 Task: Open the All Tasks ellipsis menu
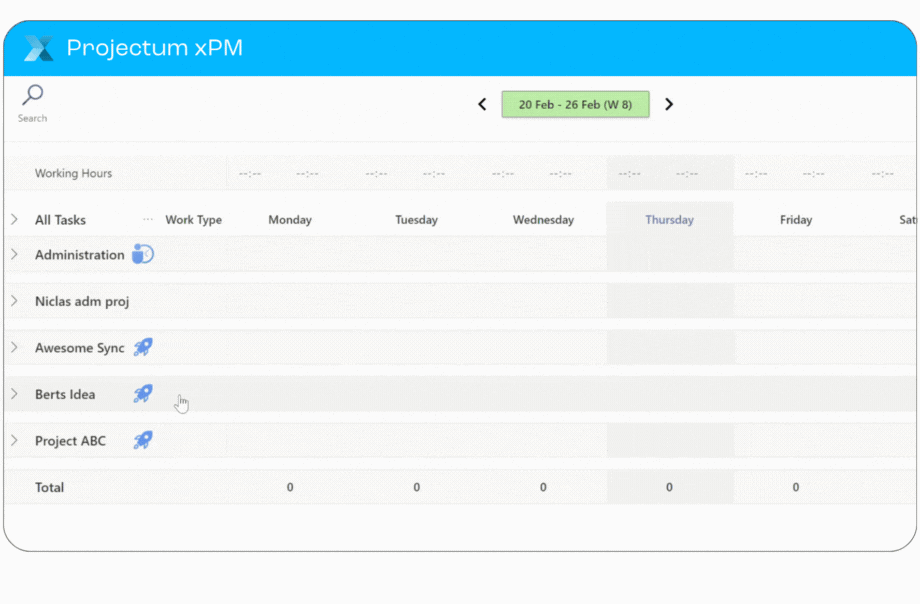tap(148, 220)
